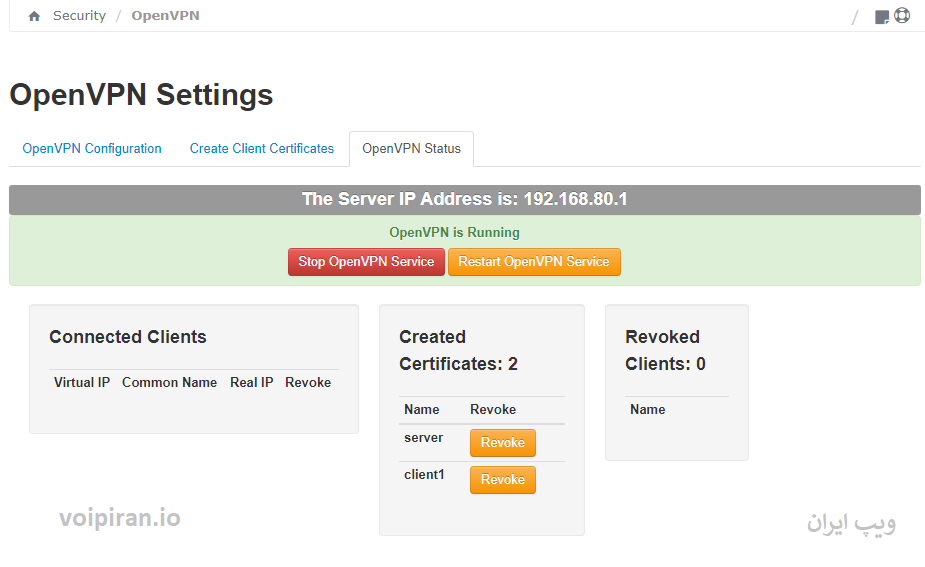Click the Server IP Address banner
Screen dimensions: 925x567
click(x=465, y=199)
